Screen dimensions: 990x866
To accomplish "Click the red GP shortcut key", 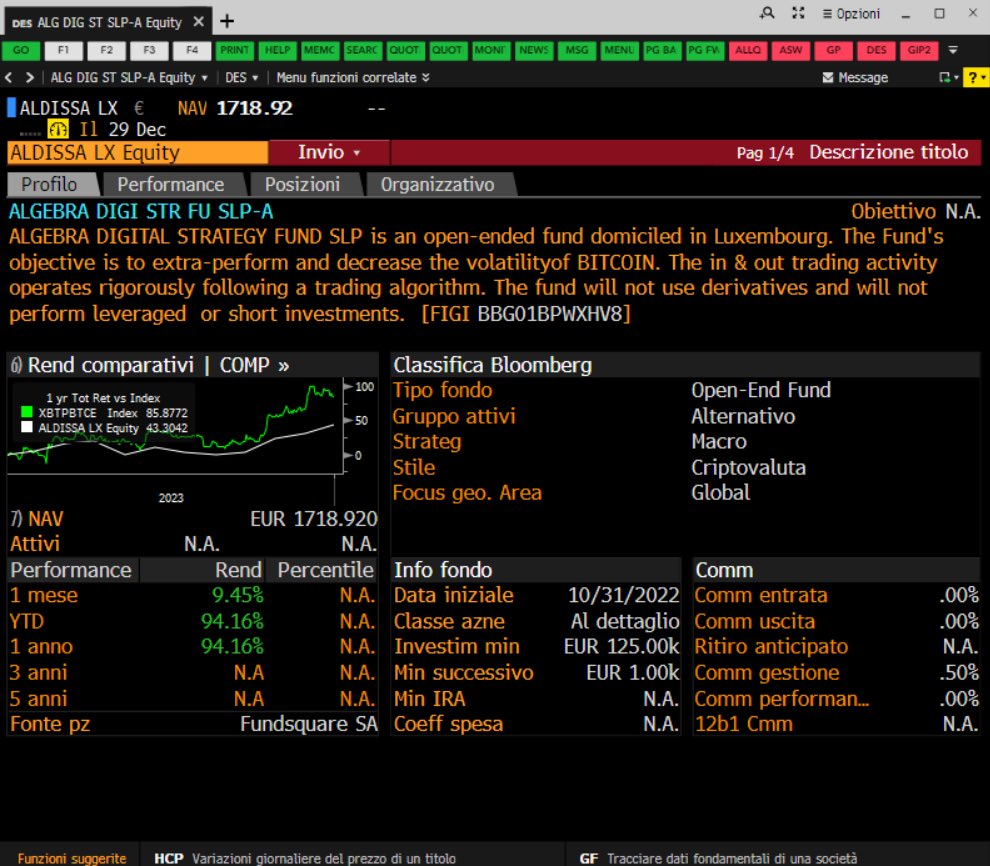I will (x=833, y=50).
